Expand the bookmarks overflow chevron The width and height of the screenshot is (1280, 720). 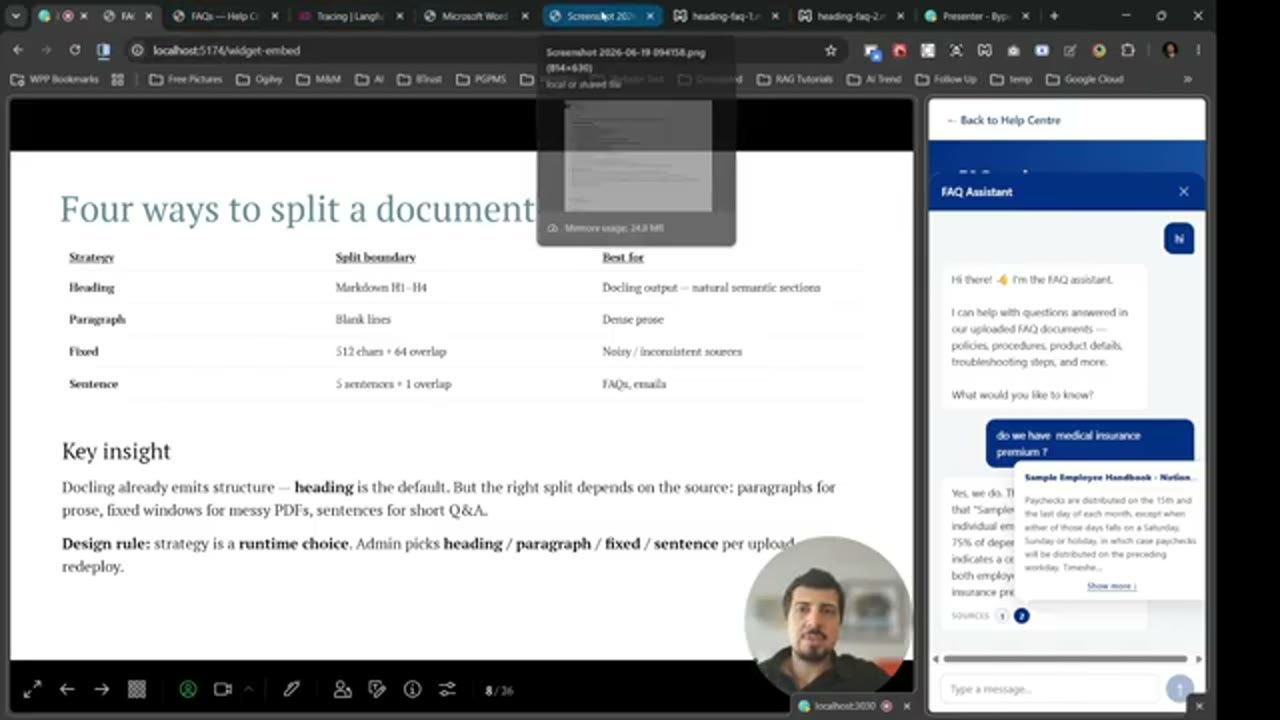click(x=1187, y=79)
